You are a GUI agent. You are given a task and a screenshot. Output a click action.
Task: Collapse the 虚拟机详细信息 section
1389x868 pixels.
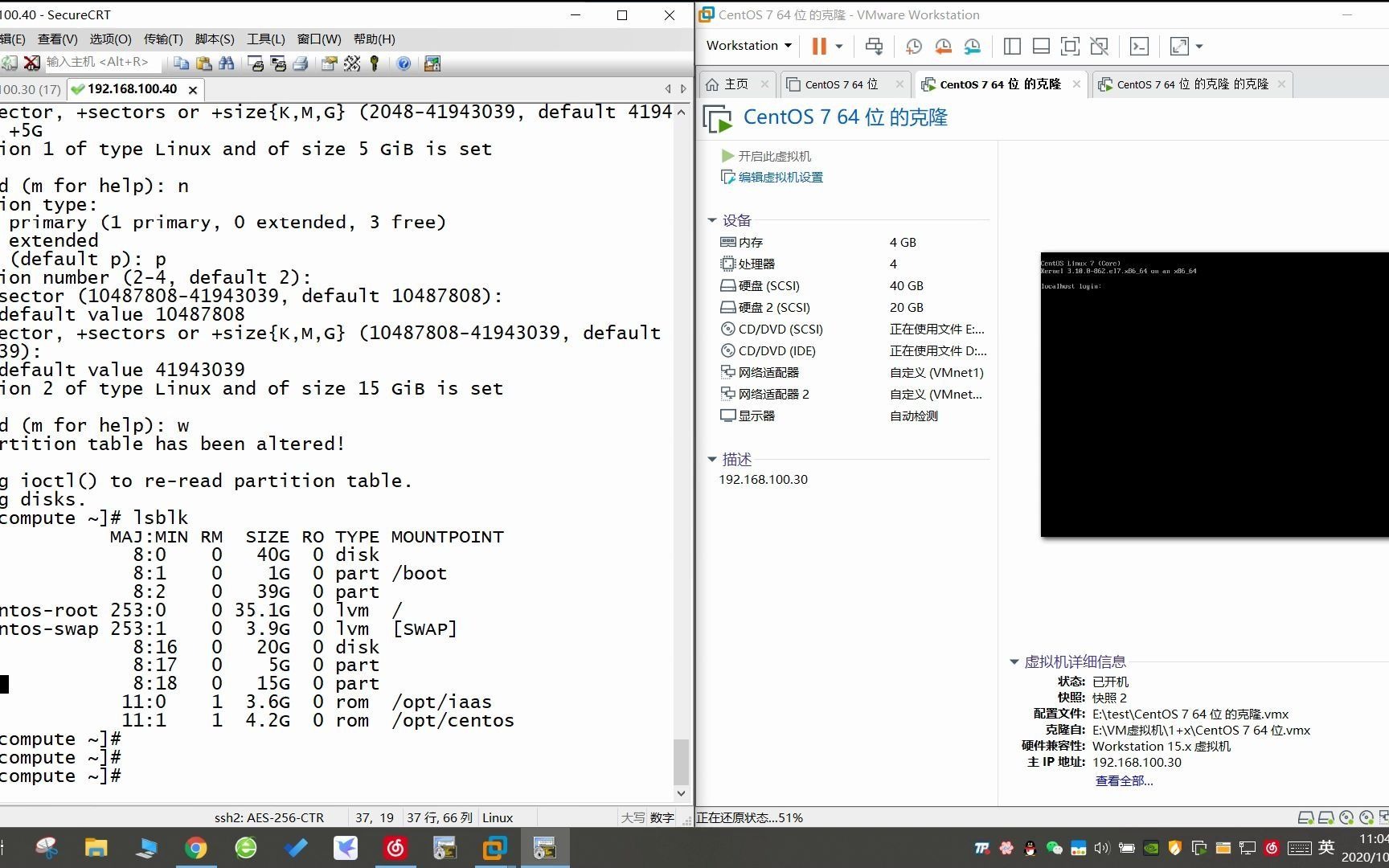[1014, 662]
